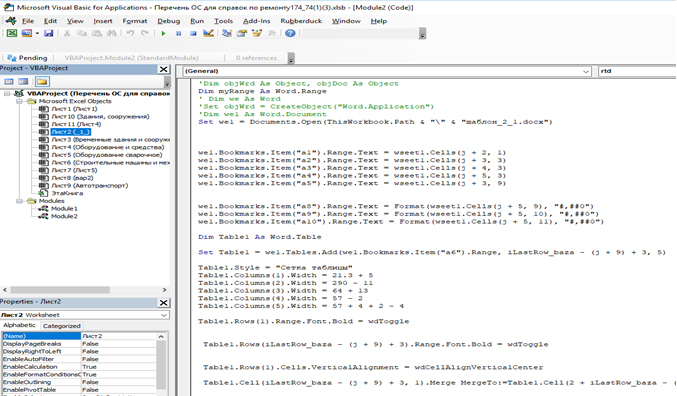Open the File menu

click(28, 21)
